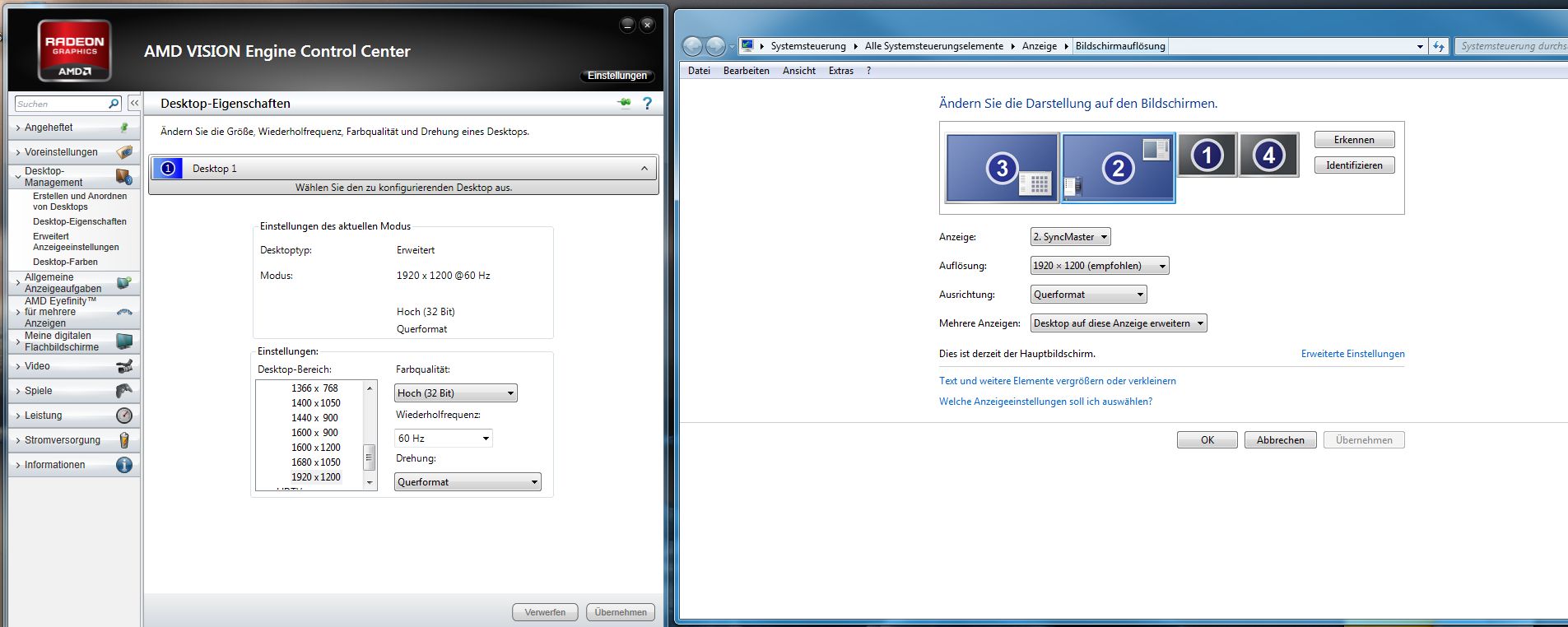Screen dimensions: 1568x627
Task: Click the Abbrechen button
Action: [x=1281, y=440]
